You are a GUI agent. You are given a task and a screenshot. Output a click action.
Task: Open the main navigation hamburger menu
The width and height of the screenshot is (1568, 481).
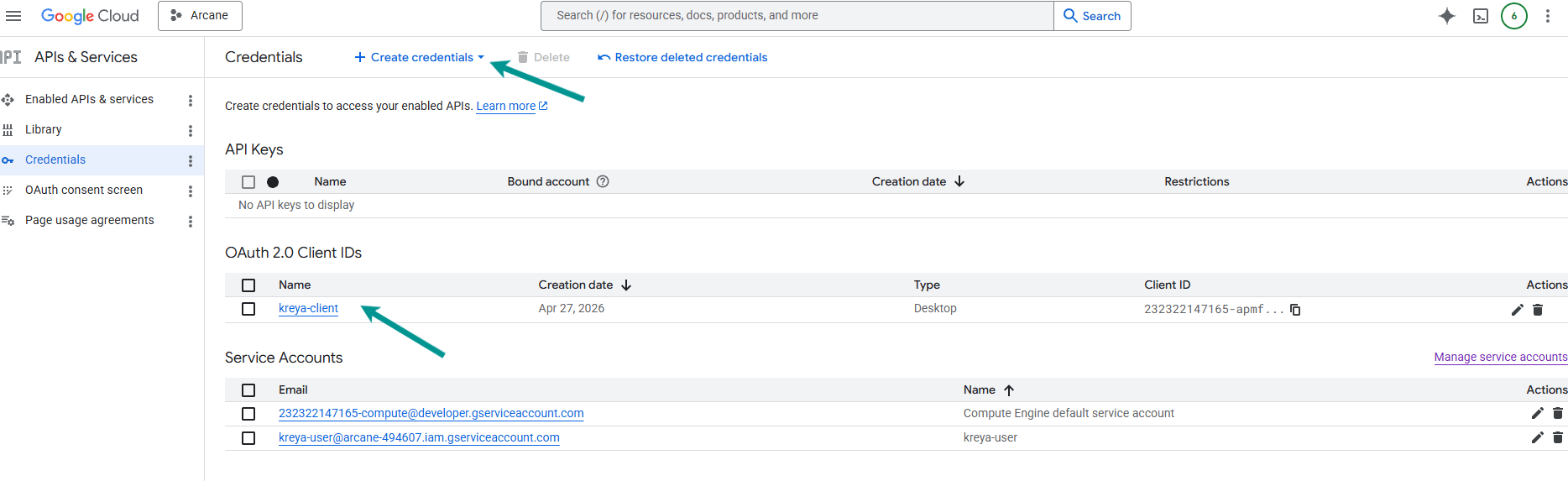coord(13,16)
